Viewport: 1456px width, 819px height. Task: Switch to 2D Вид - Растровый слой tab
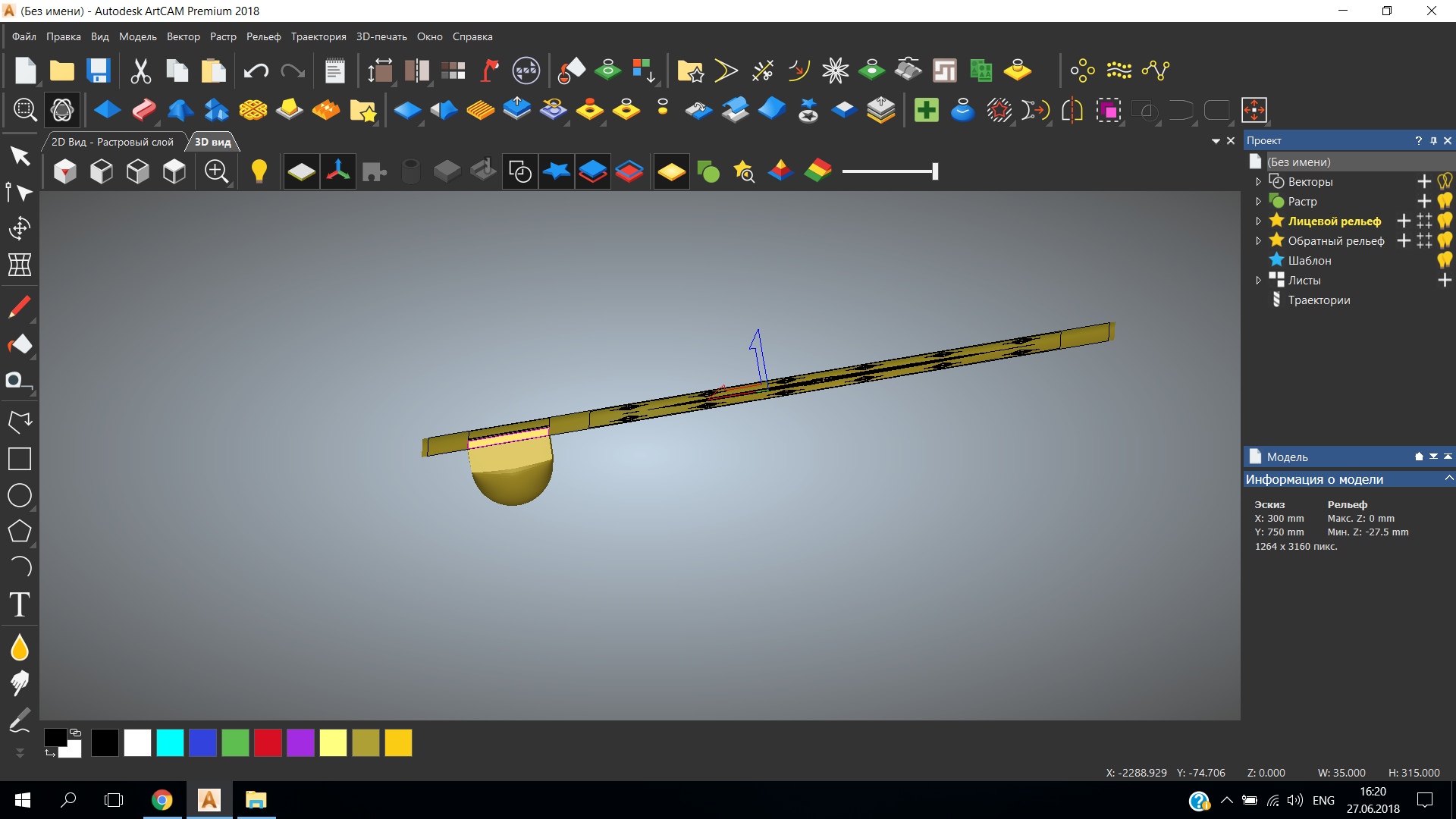[112, 142]
